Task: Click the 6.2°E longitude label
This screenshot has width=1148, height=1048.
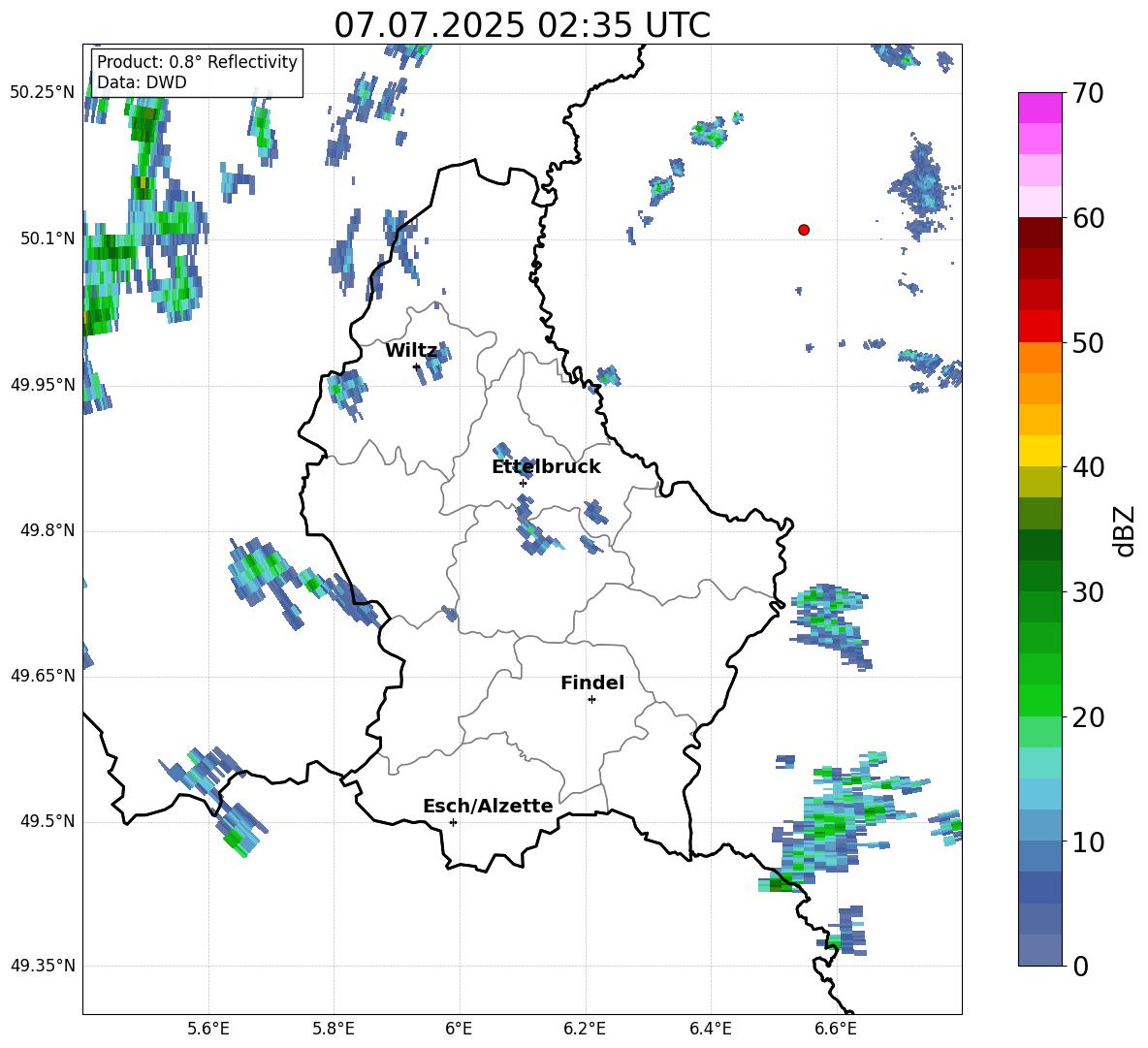Action: pyautogui.click(x=585, y=1029)
